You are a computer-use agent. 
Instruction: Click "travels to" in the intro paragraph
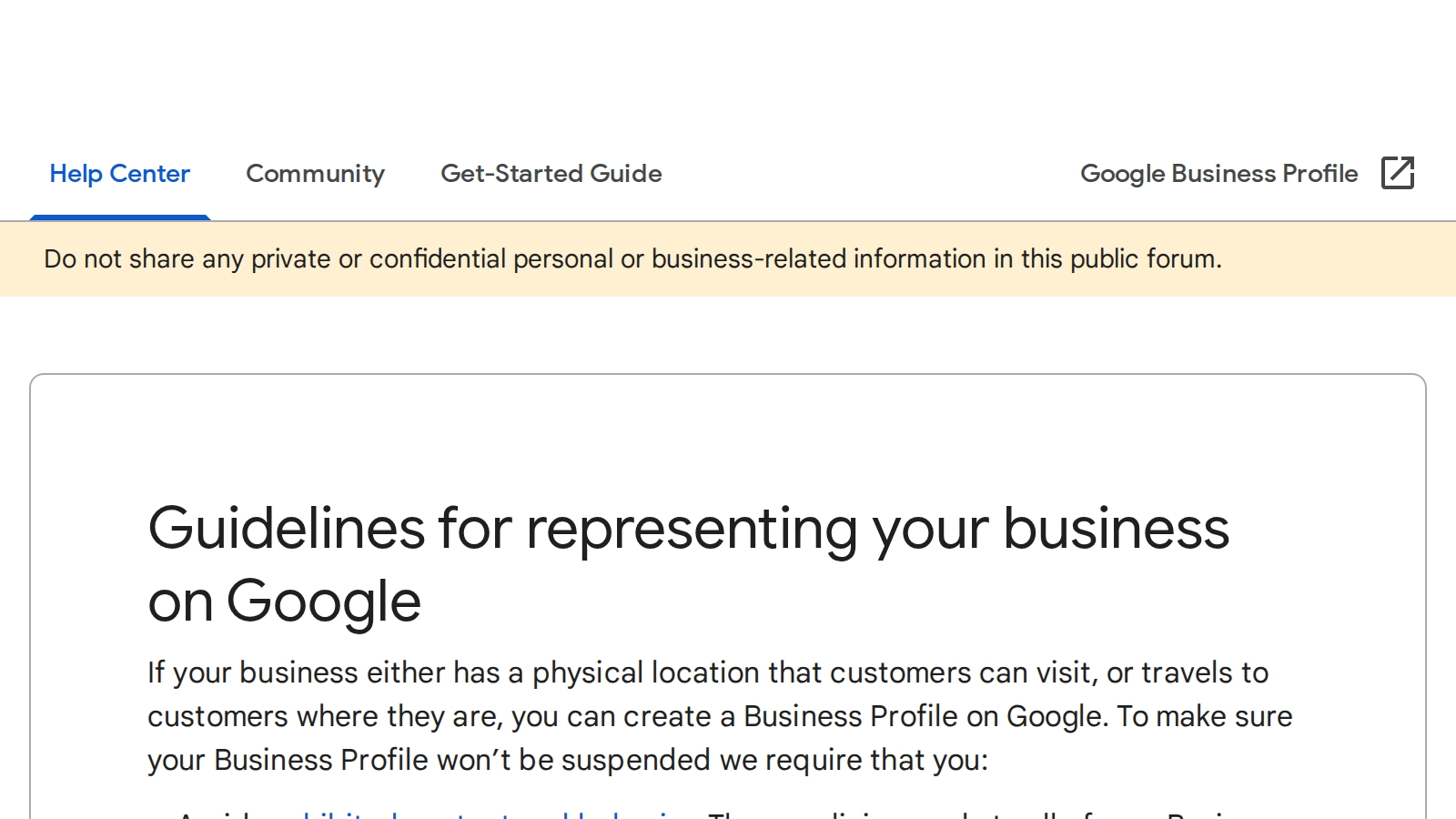click(x=1204, y=672)
